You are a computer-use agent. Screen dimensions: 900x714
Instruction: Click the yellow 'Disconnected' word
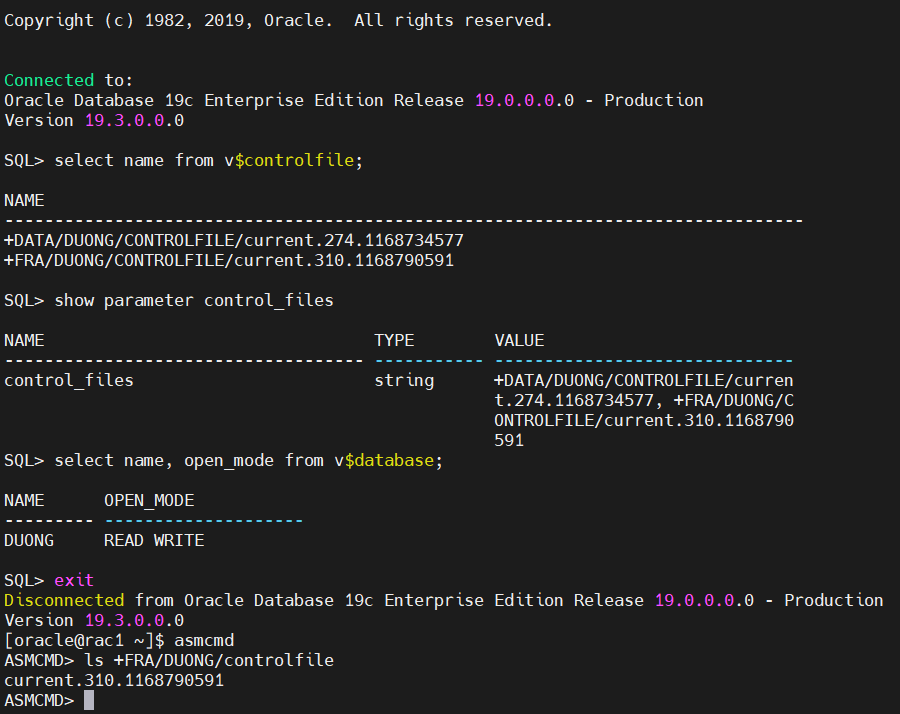64,600
